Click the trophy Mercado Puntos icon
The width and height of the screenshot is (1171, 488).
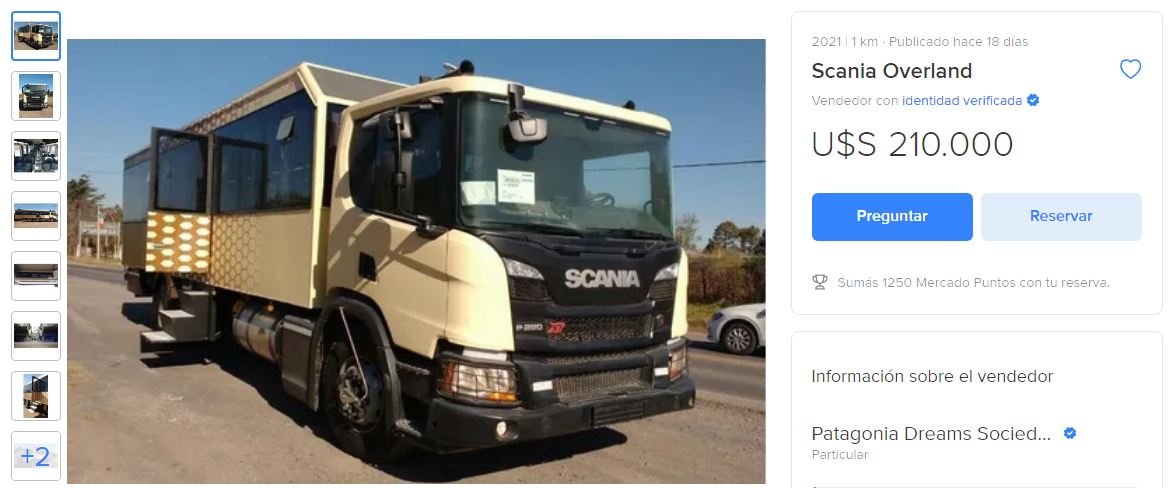(819, 282)
